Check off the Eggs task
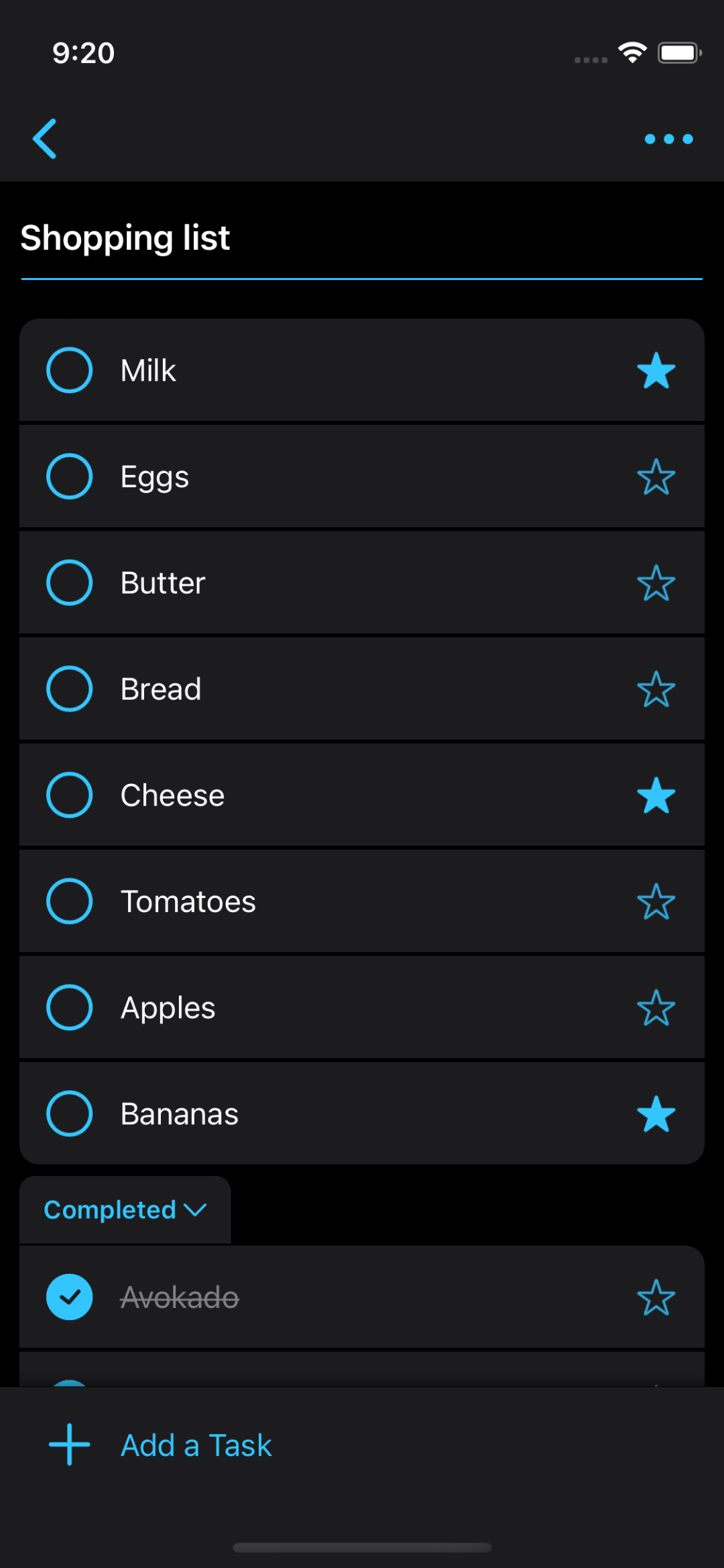The image size is (724, 1568). [69, 477]
